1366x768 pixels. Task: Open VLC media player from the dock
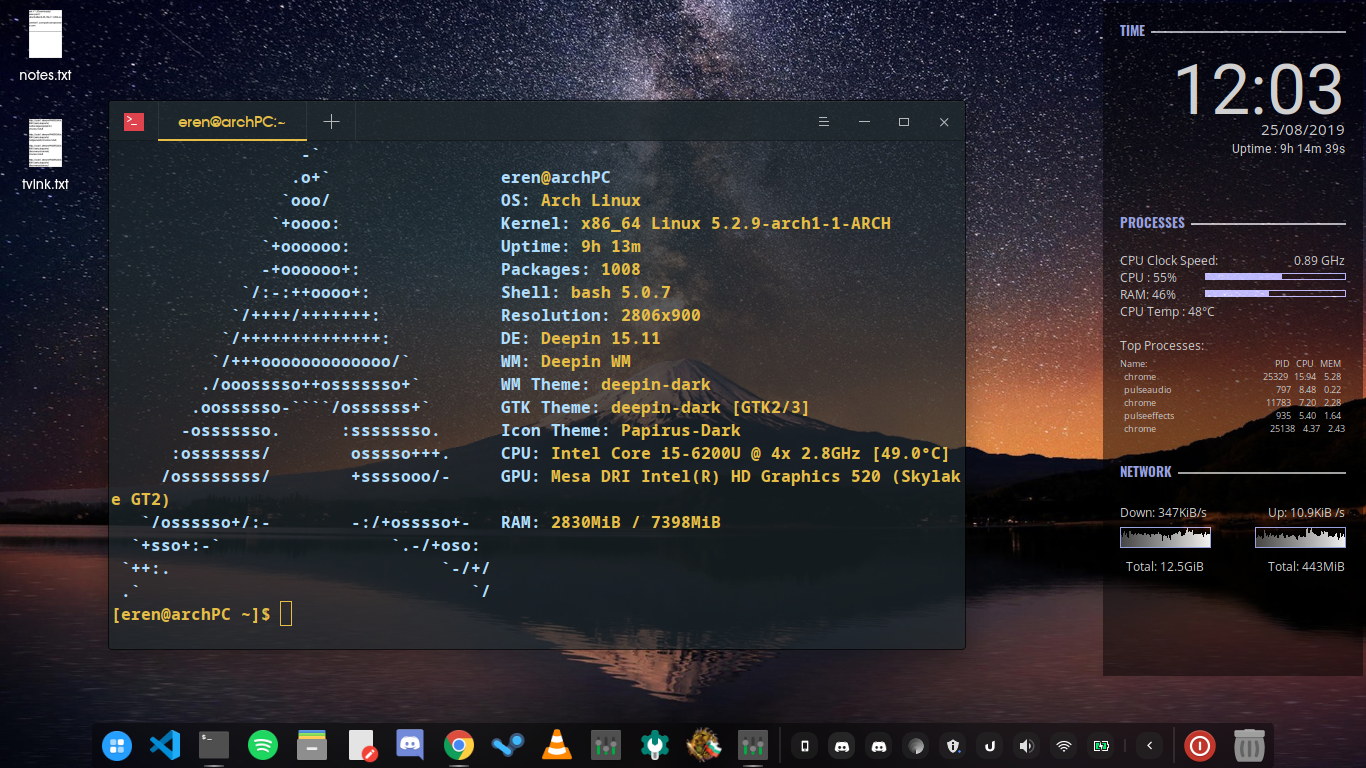point(557,745)
